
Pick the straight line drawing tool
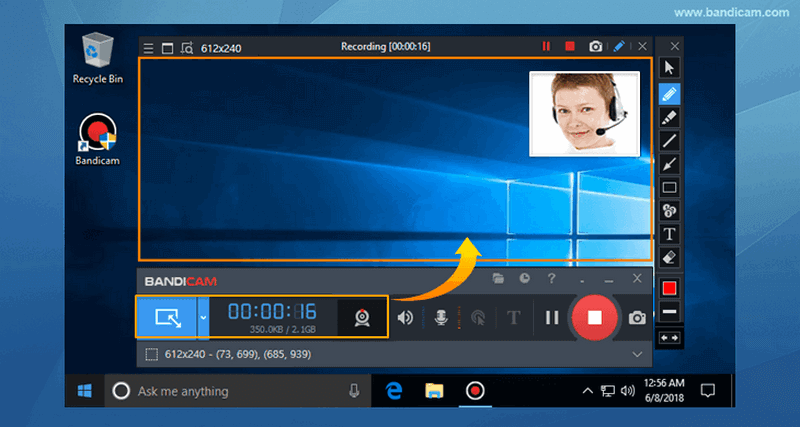point(670,140)
